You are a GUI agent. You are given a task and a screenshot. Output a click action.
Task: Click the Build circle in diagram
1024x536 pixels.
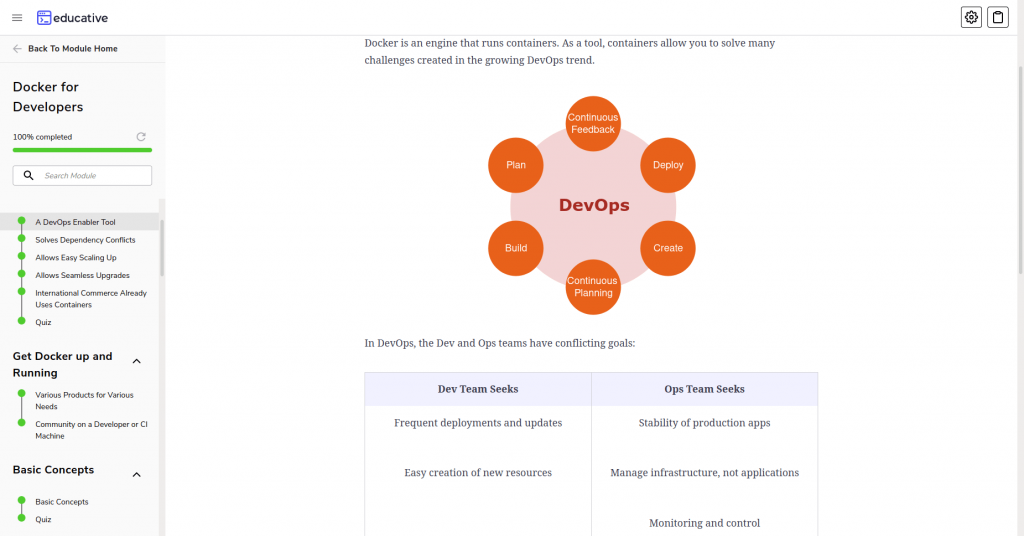516,248
